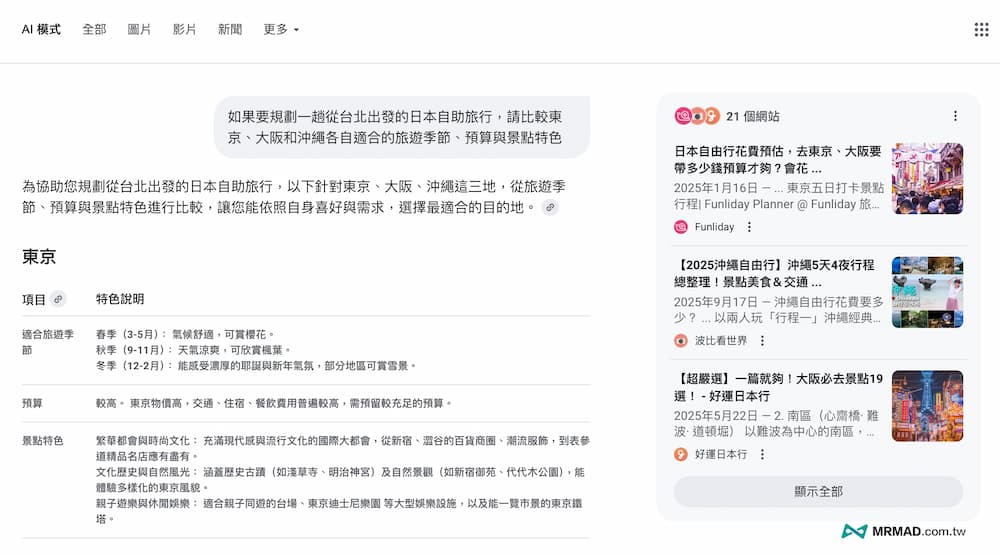The height and width of the screenshot is (555, 1000).
Task: Click the 較高。東京物價高 budget text
Action: coord(274,403)
